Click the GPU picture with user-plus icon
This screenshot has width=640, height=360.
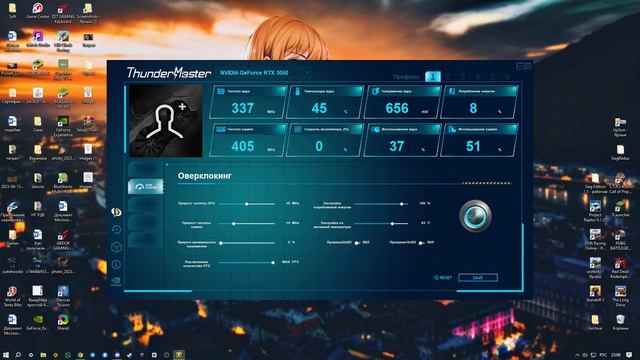pos(165,121)
